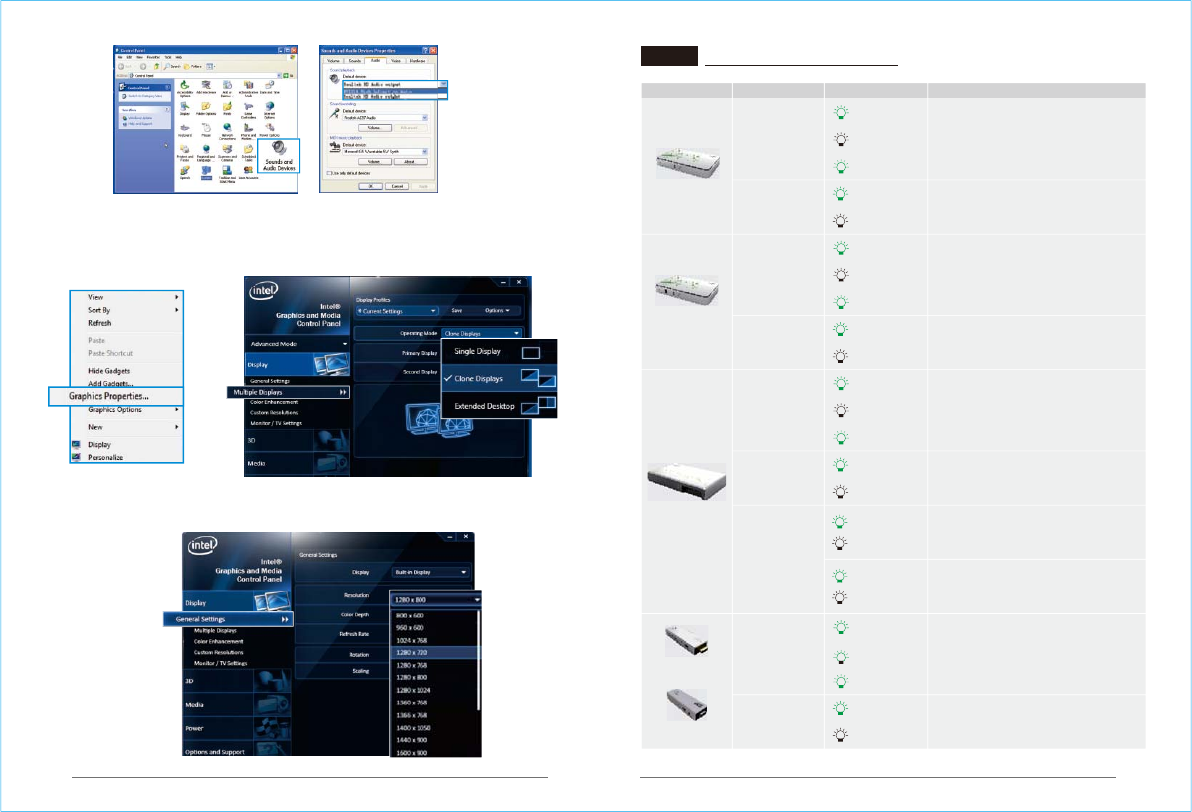The image size is (1192, 812).
Task: Open Date and Time icon
Action: click(x=270, y=87)
